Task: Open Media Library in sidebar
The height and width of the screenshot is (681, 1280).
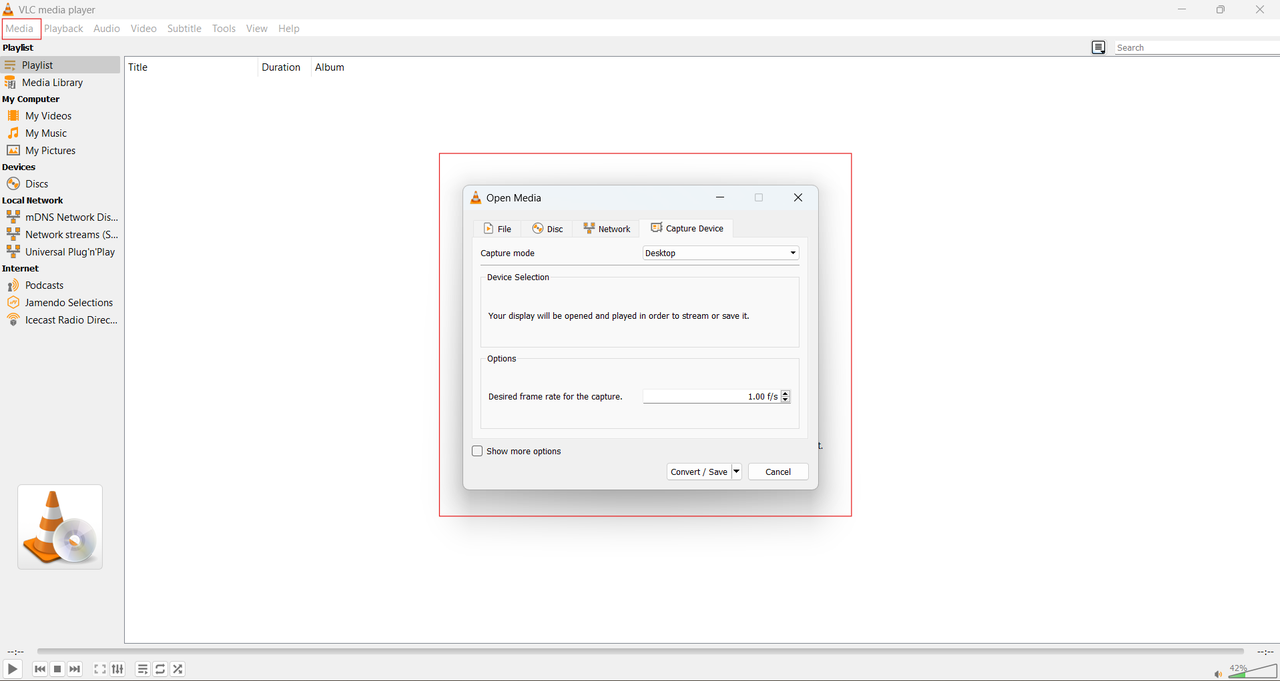Action: coord(60,83)
